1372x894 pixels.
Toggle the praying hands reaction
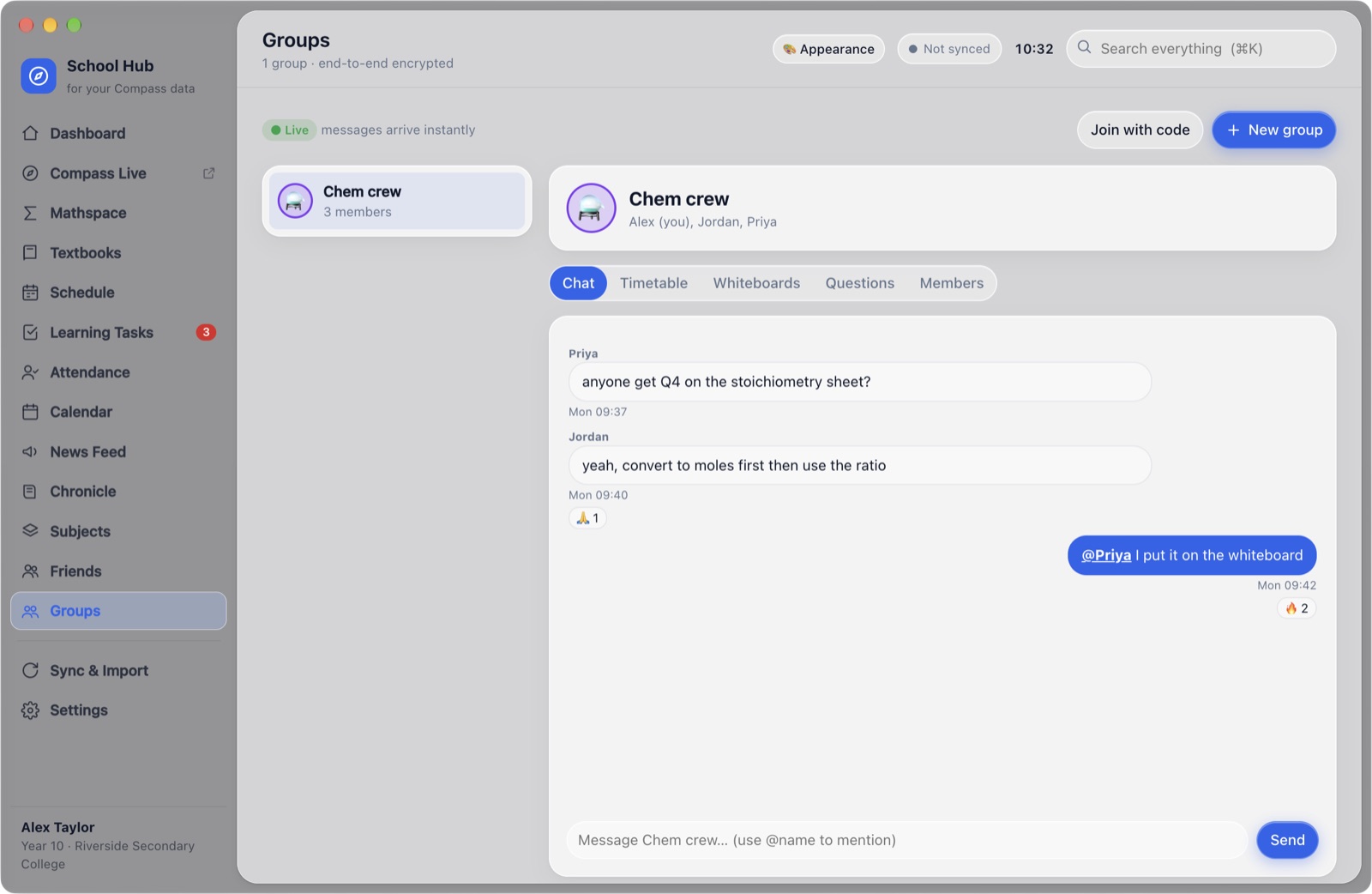click(587, 518)
